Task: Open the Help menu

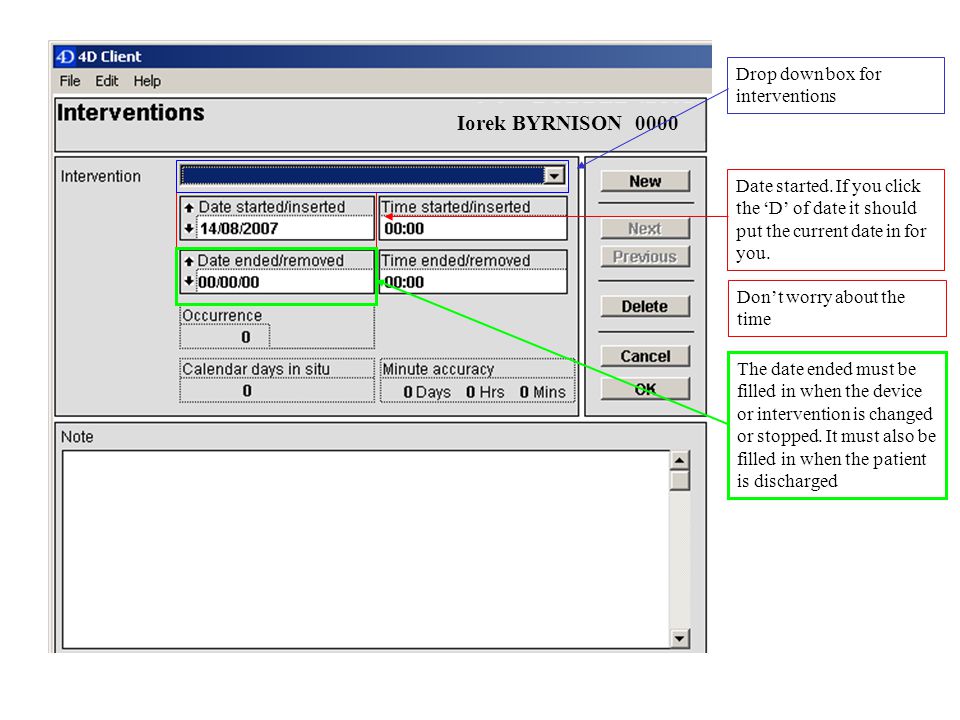Action: tap(147, 81)
